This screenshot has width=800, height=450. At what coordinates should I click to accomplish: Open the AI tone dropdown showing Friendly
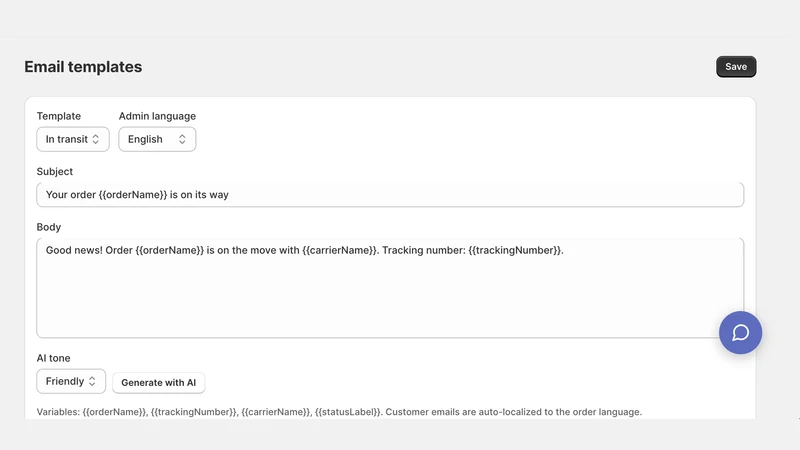[71, 381]
